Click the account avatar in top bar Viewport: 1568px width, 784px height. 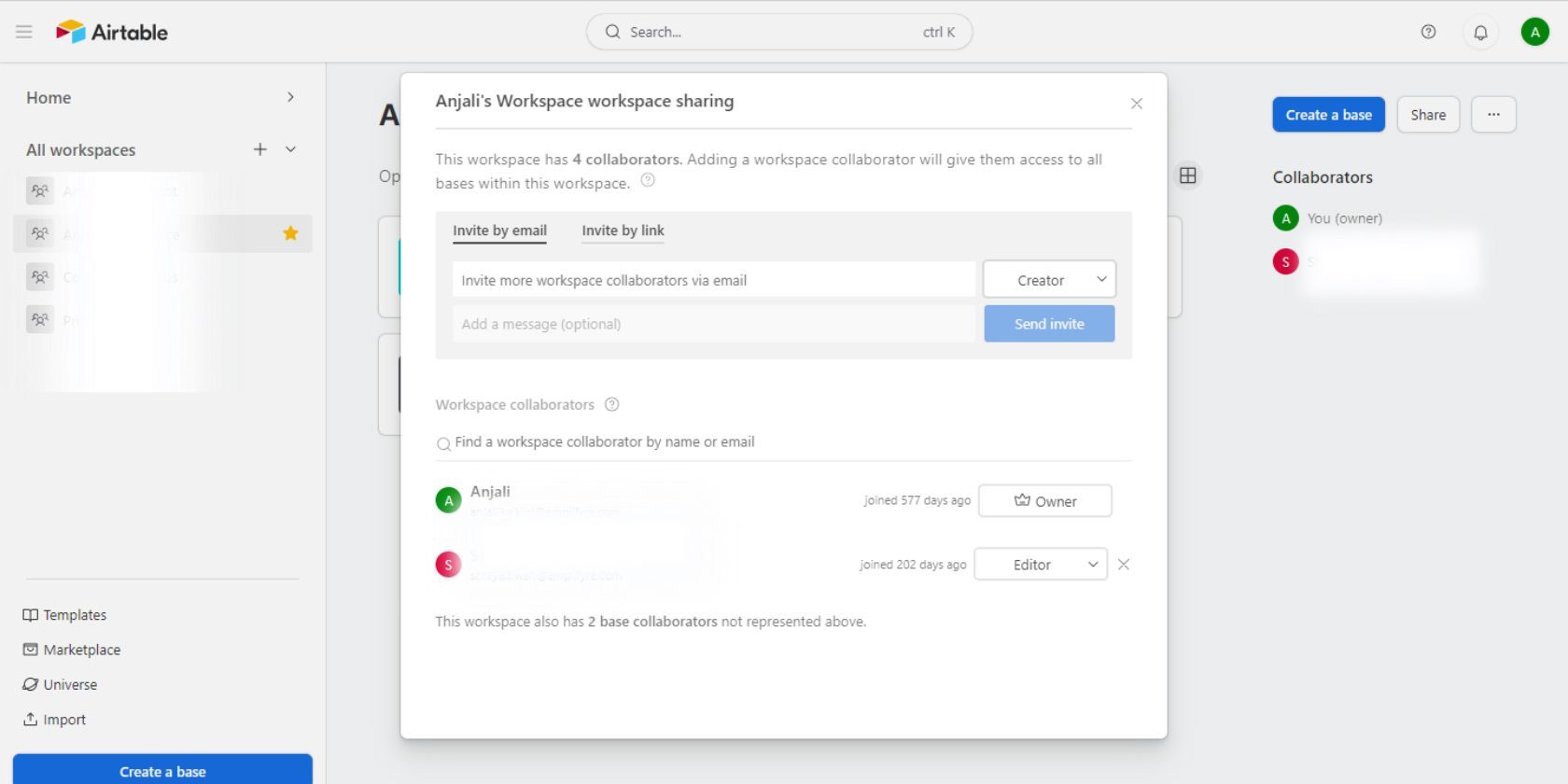tap(1534, 32)
